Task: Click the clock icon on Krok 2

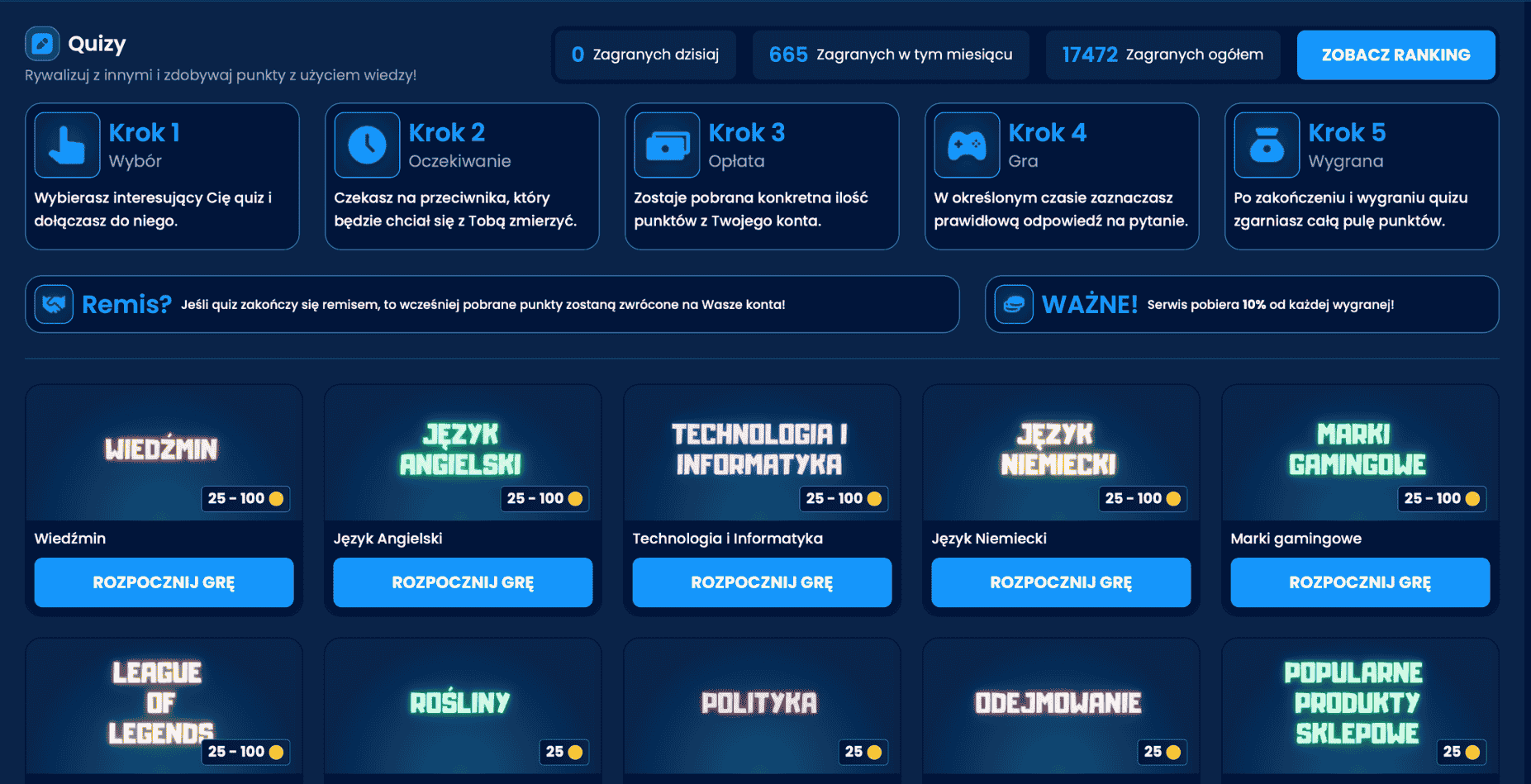Action: [367, 145]
